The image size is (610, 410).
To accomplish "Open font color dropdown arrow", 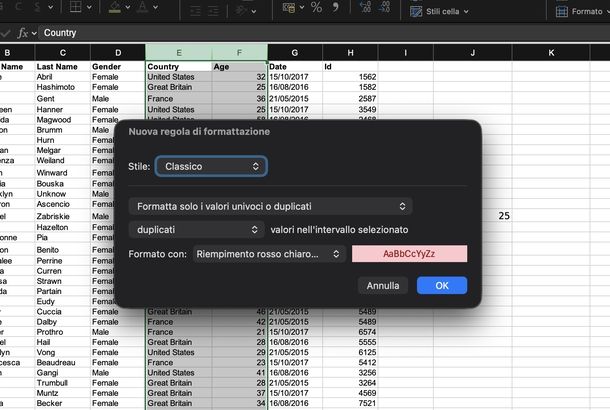I will pyautogui.click(x=155, y=7).
